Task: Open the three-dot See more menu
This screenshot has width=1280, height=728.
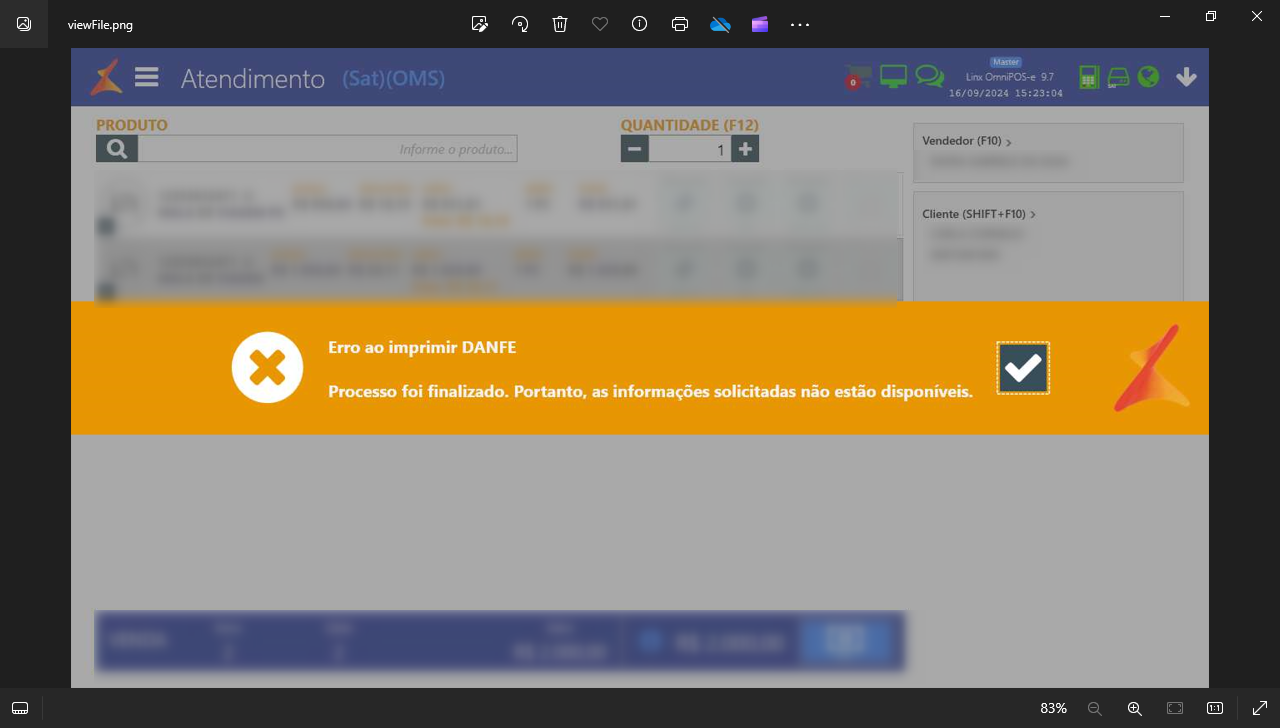Action: (x=800, y=24)
